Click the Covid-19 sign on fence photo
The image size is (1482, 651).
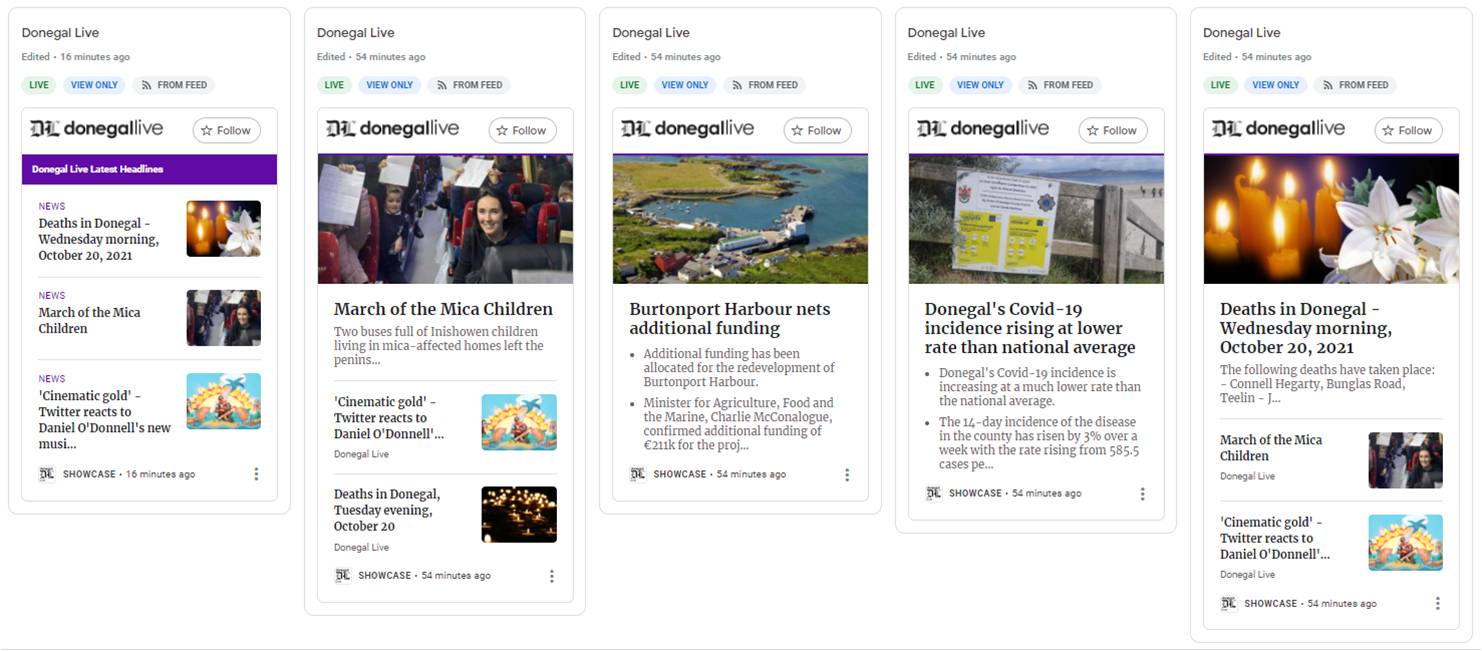point(1036,219)
